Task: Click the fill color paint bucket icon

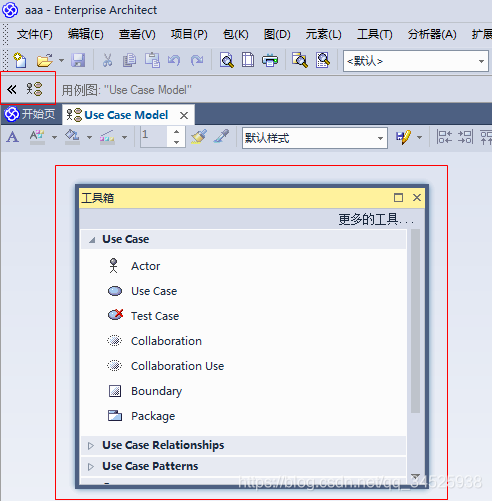Action: [72, 137]
